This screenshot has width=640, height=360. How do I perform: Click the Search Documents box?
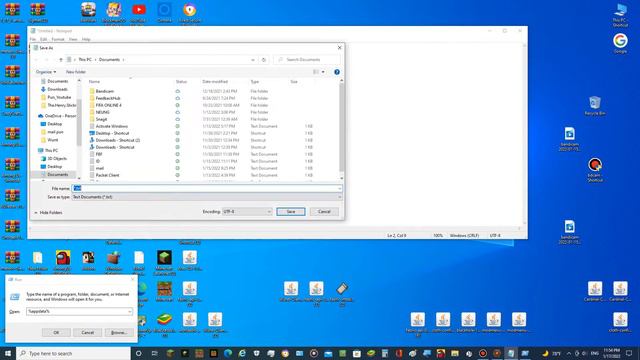coord(307,60)
